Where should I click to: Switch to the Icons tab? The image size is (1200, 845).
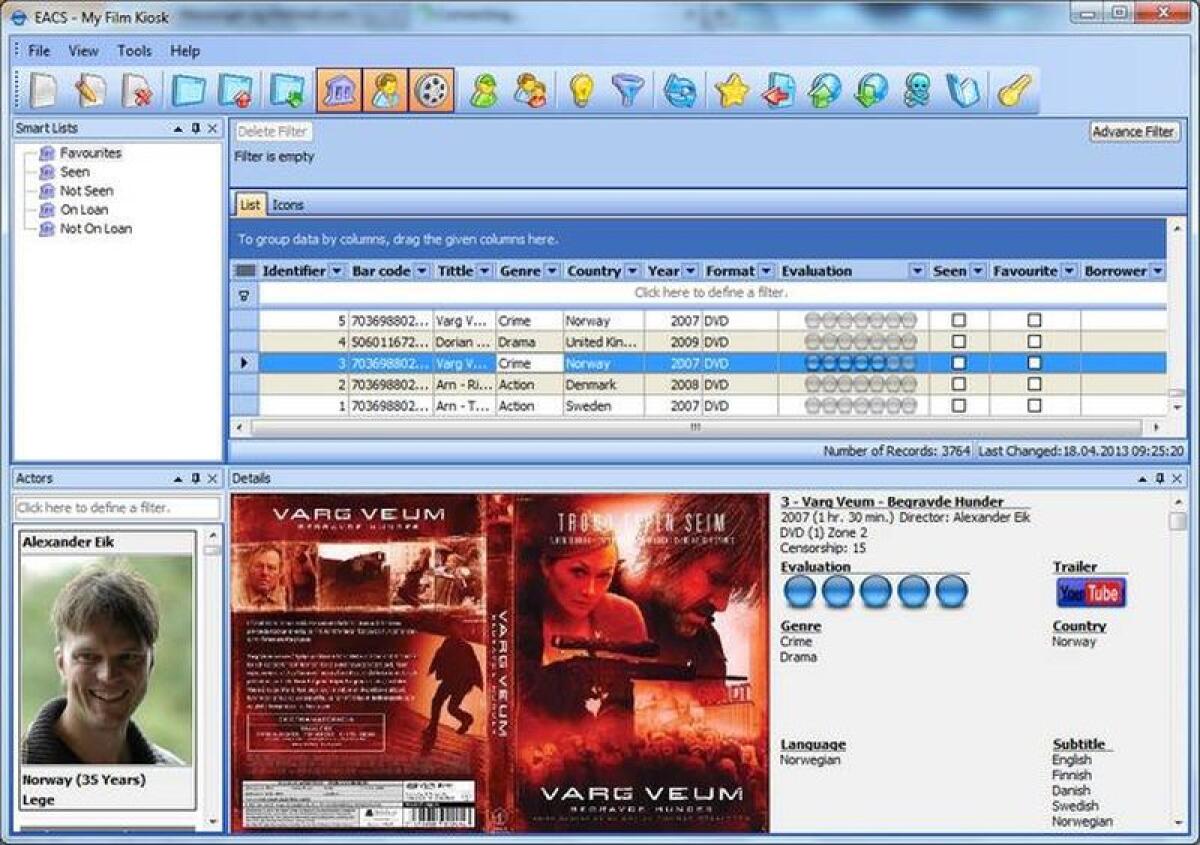(x=288, y=204)
